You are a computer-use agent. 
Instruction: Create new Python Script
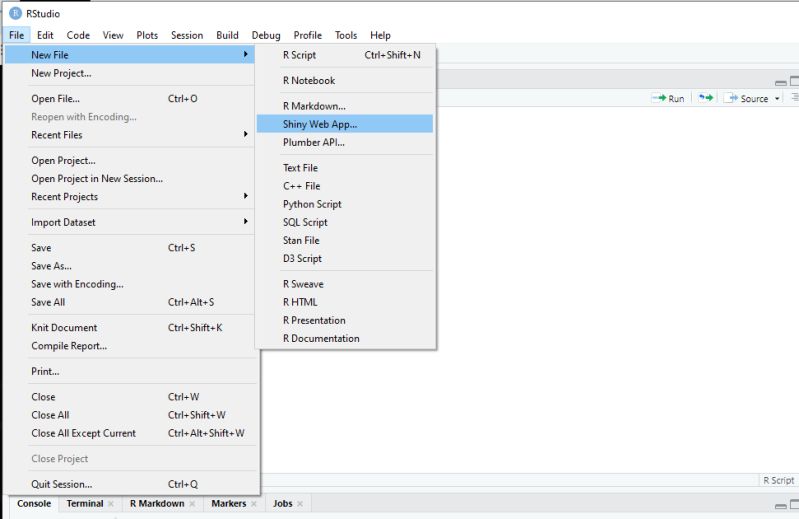coord(345,204)
